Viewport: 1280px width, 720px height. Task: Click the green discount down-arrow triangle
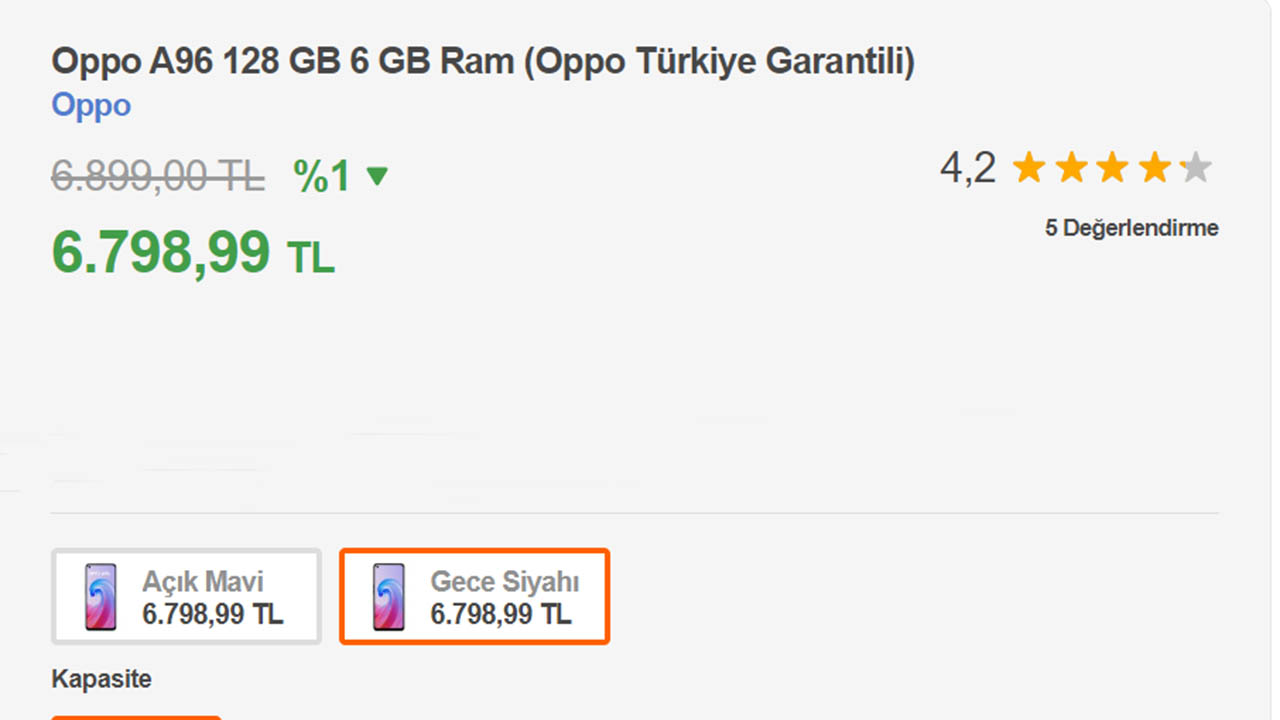point(377,177)
